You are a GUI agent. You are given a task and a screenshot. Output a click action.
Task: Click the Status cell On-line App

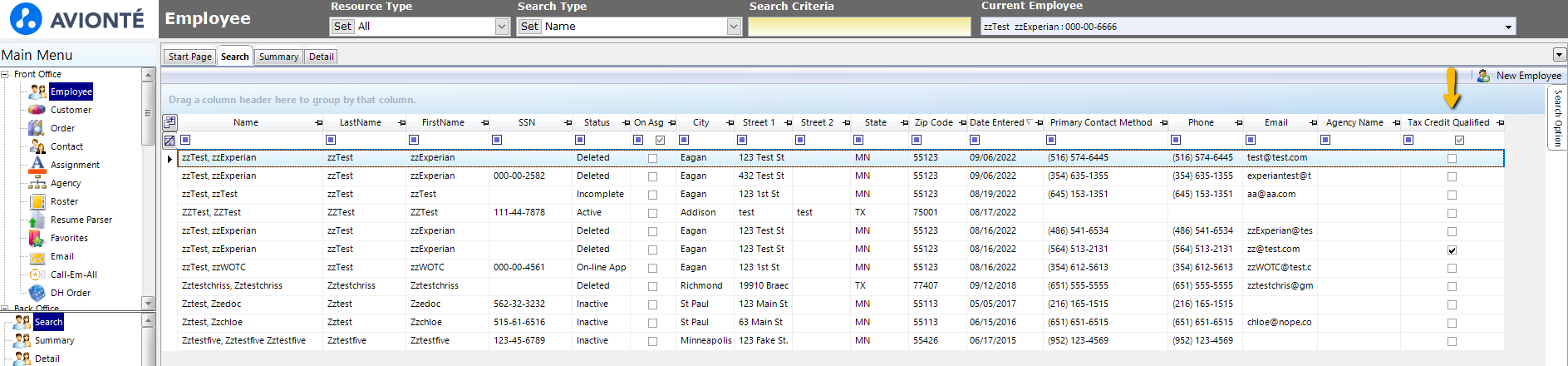[601, 268]
